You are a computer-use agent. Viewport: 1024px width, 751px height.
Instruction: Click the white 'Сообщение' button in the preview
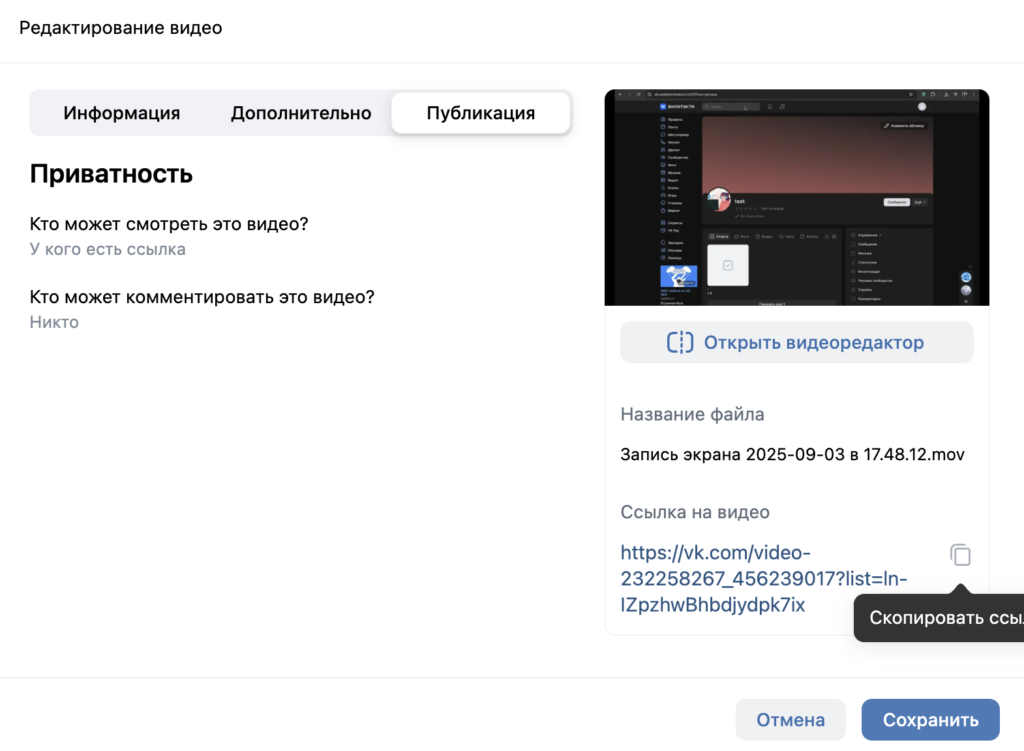(896, 202)
